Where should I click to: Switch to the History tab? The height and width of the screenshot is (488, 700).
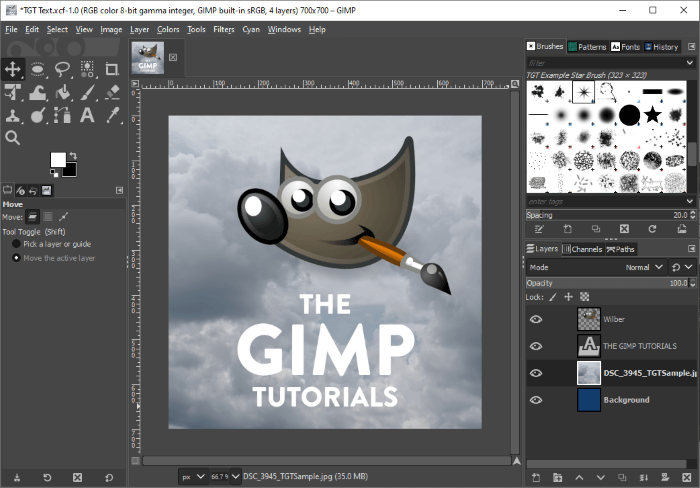tap(662, 46)
